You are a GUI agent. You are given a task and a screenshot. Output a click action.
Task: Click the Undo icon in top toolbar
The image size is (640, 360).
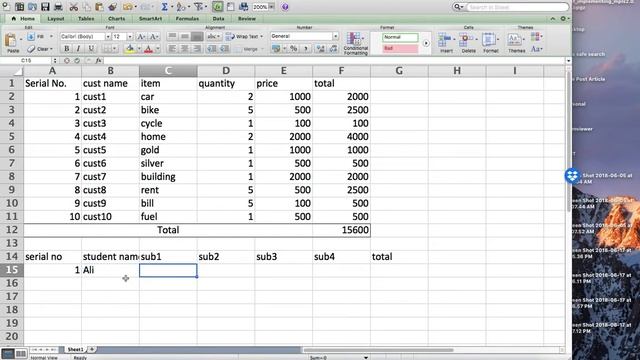127,7
